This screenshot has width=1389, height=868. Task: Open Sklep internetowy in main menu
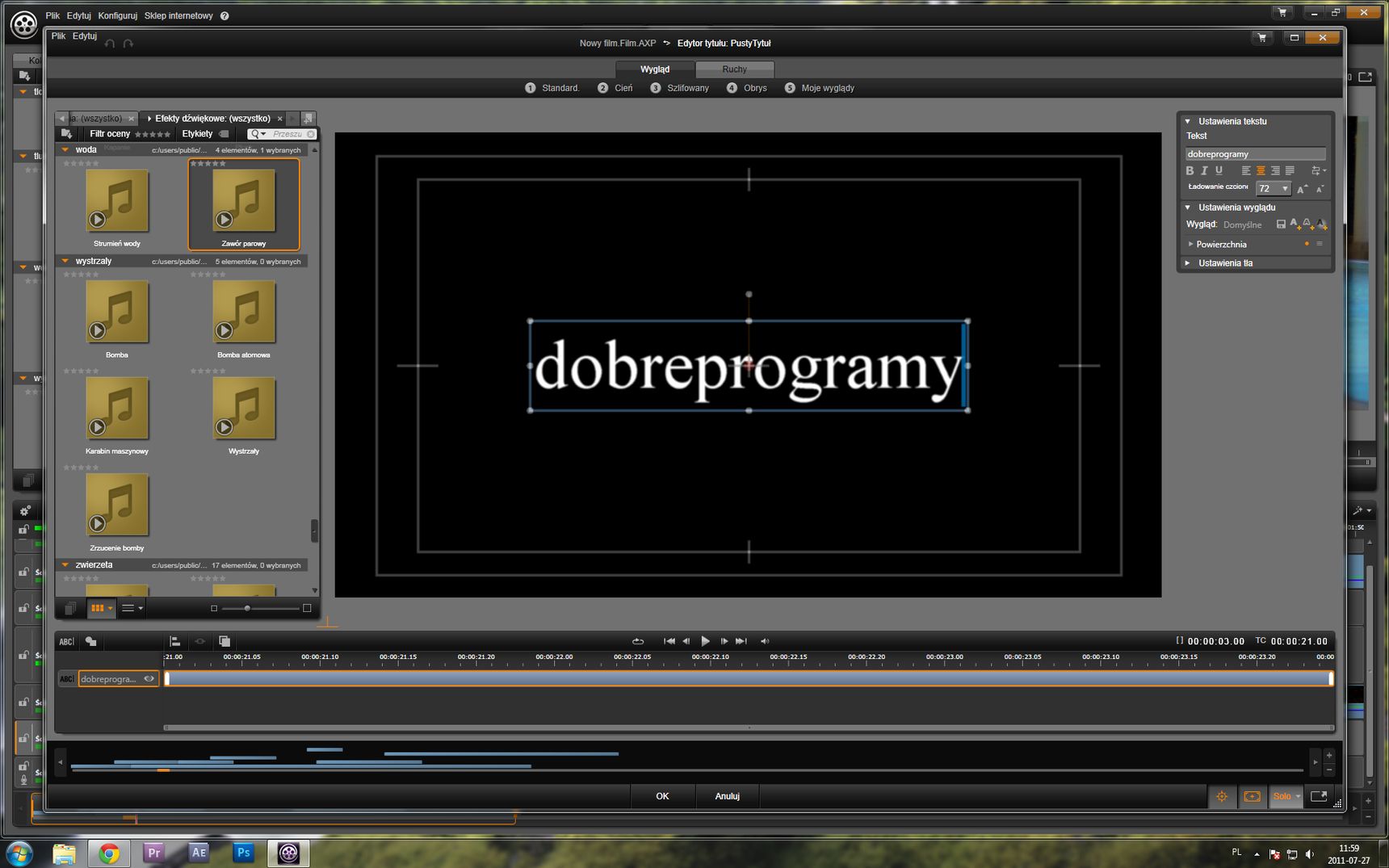click(x=178, y=16)
